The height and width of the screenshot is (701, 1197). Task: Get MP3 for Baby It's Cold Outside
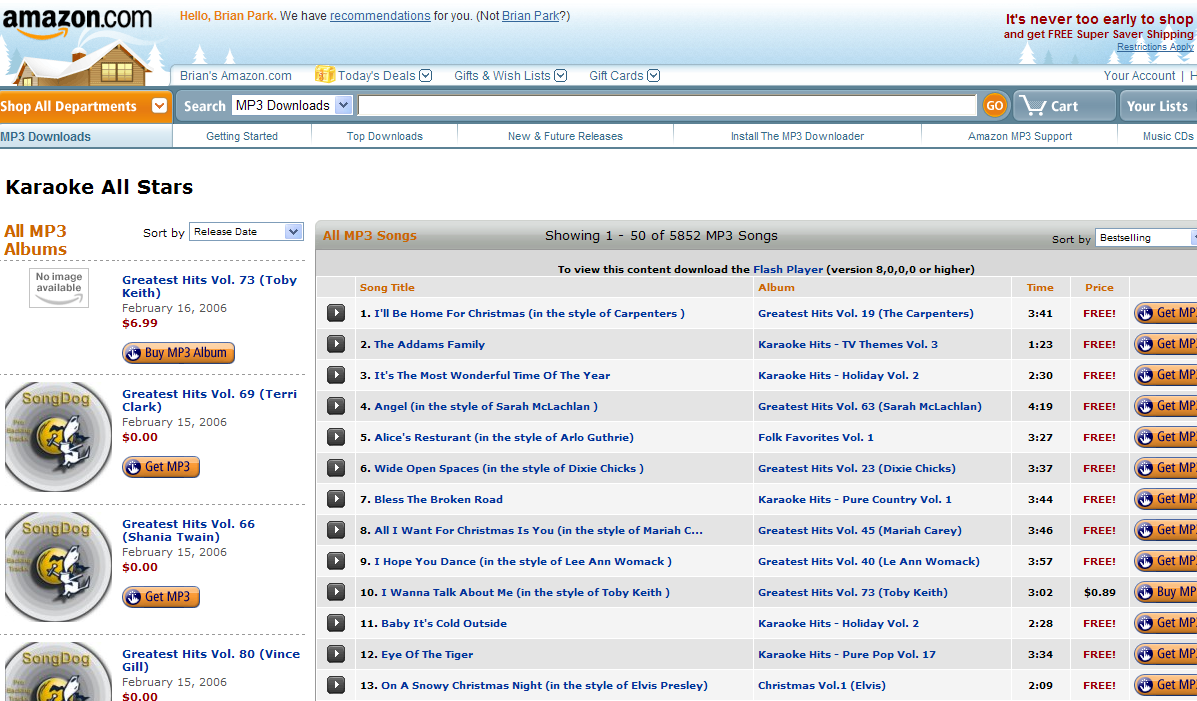[1166, 623]
